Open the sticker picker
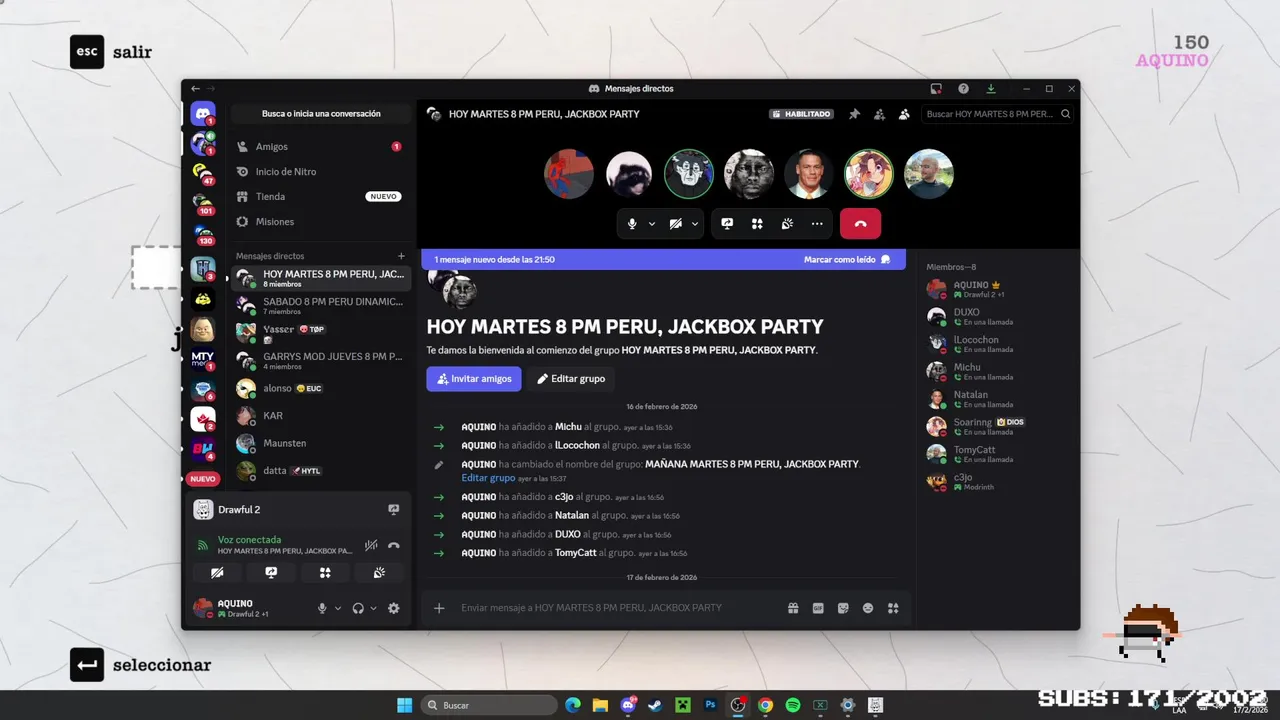Screen dimensions: 1280x720 point(843,608)
